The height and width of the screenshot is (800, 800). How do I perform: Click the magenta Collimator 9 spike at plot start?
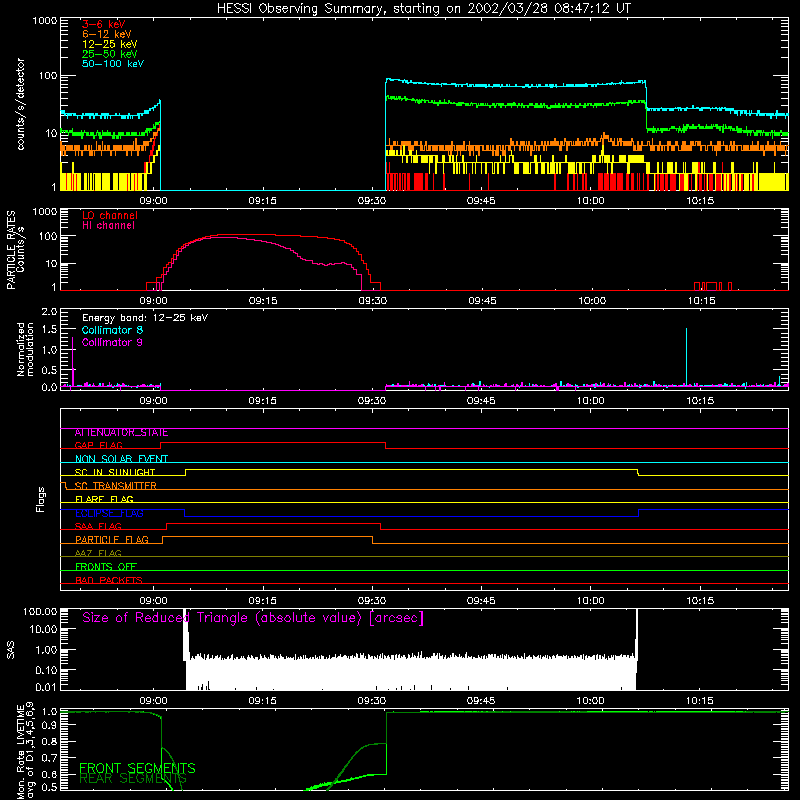73,361
